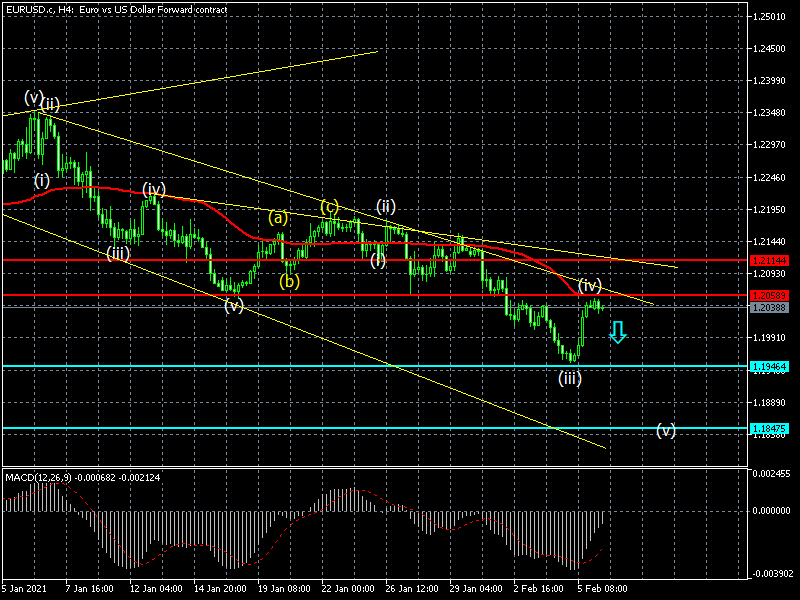Select the (iv) label above the latest candles

[590, 286]
